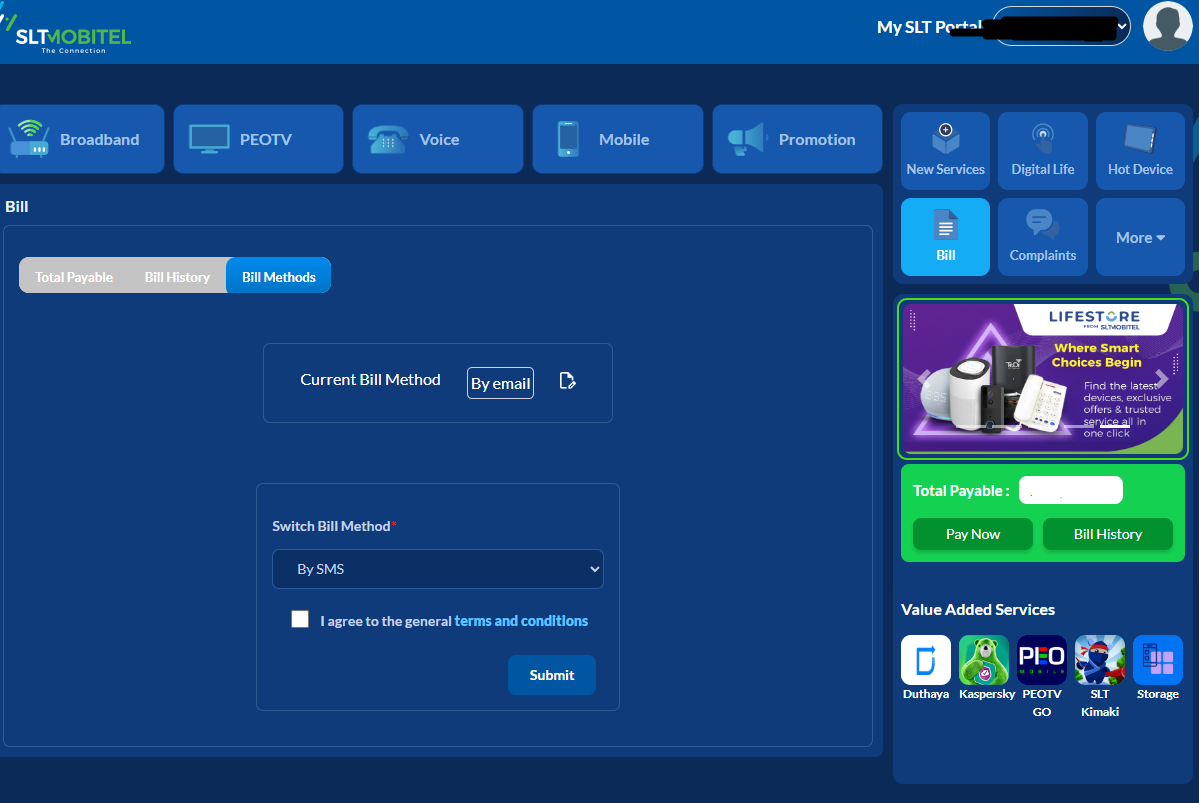Tick the agree to terms checkbox
This screenshot has height=803, width=1199.
pyautogui.click(x=300, y=619)
